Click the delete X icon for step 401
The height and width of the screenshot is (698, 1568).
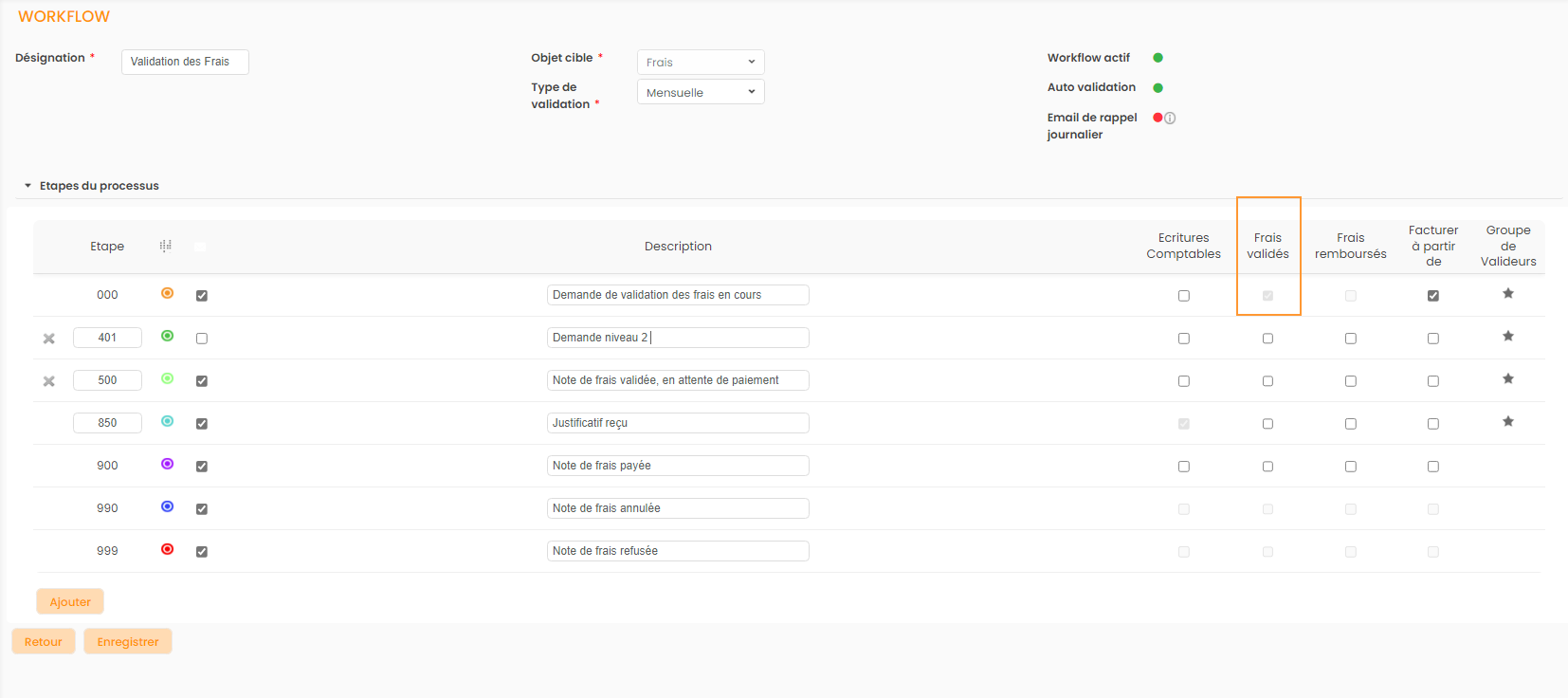49,339
